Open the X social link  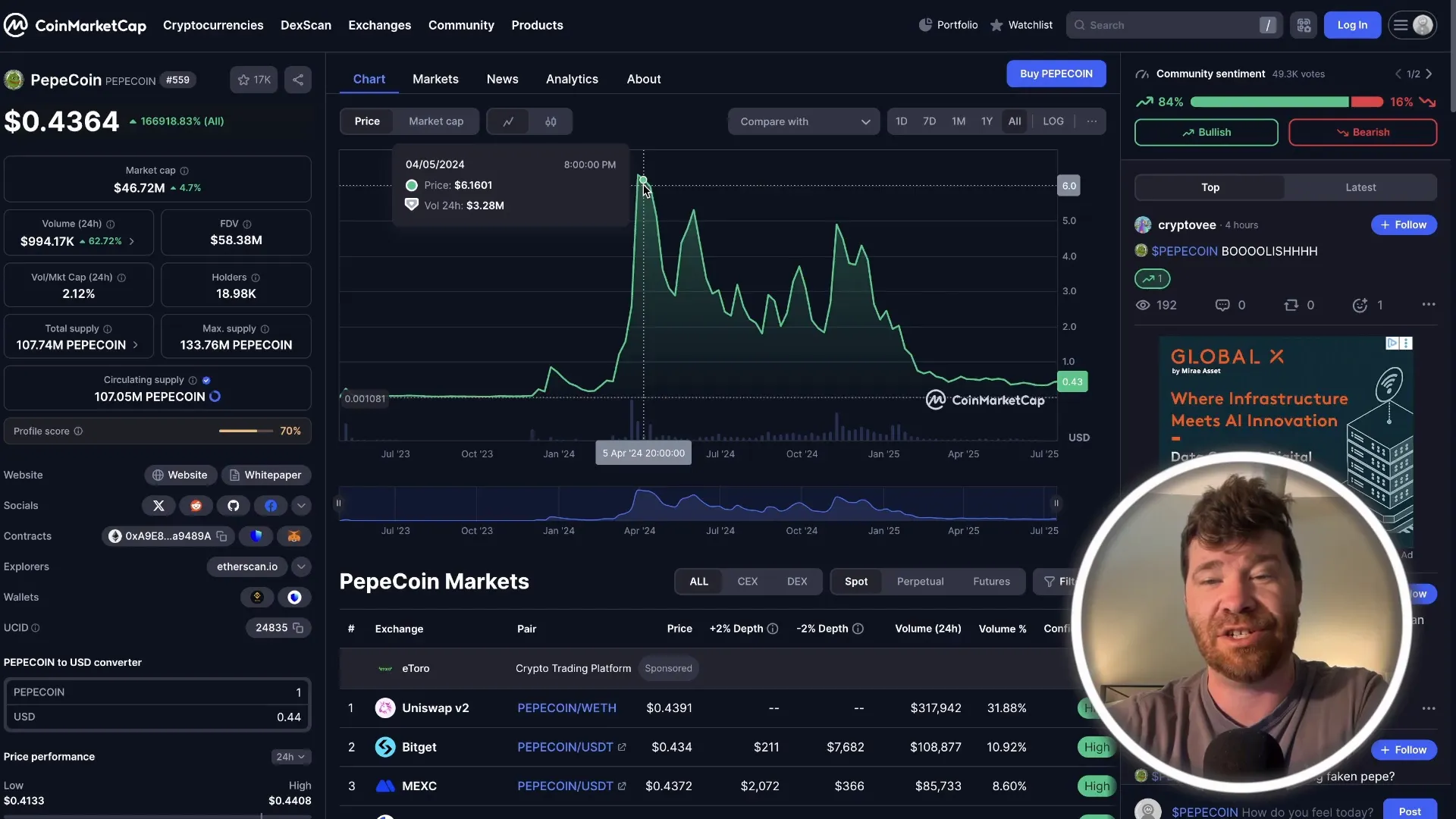[x=158, y=506]
